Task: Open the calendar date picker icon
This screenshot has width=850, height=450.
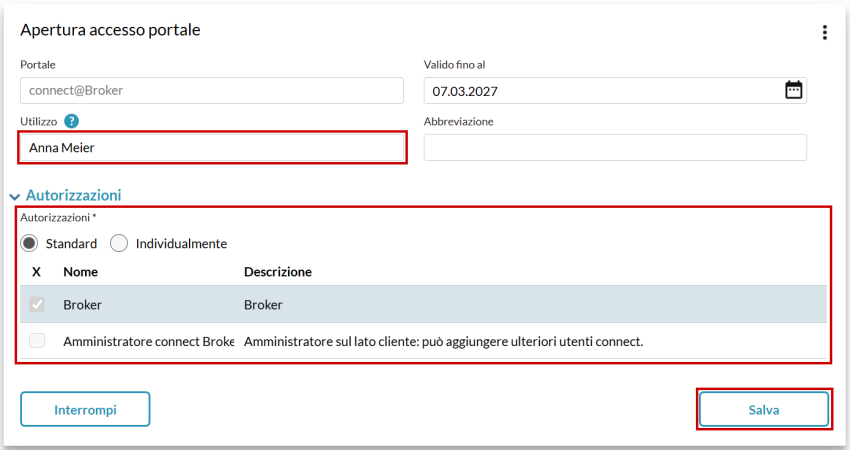Action: [x=794, y=90]
